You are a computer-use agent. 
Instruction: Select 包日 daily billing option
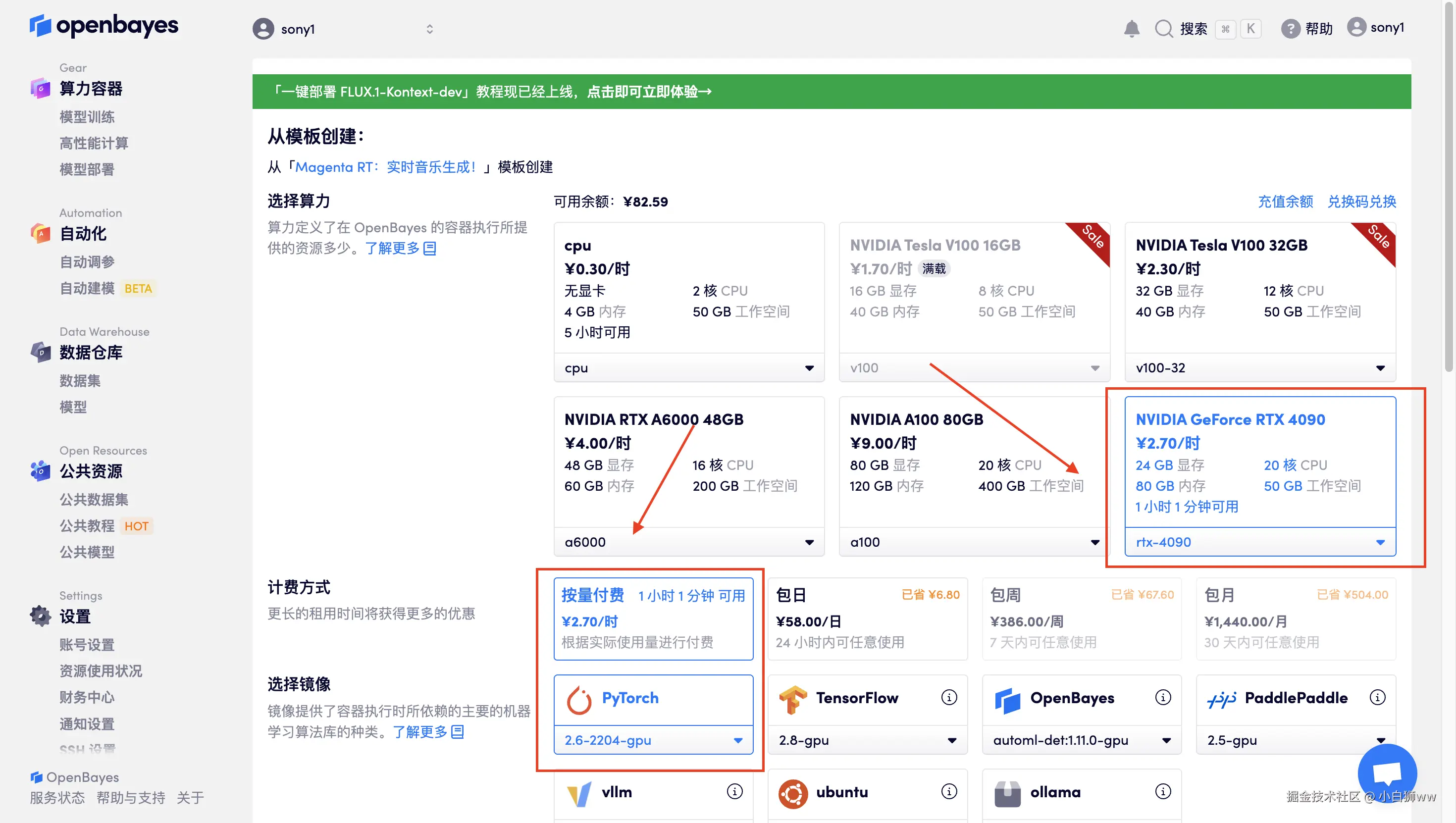click(867, 618)
